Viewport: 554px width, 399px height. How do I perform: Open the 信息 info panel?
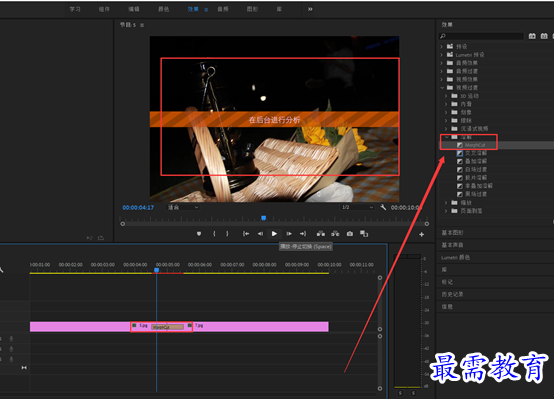(447, 307)
